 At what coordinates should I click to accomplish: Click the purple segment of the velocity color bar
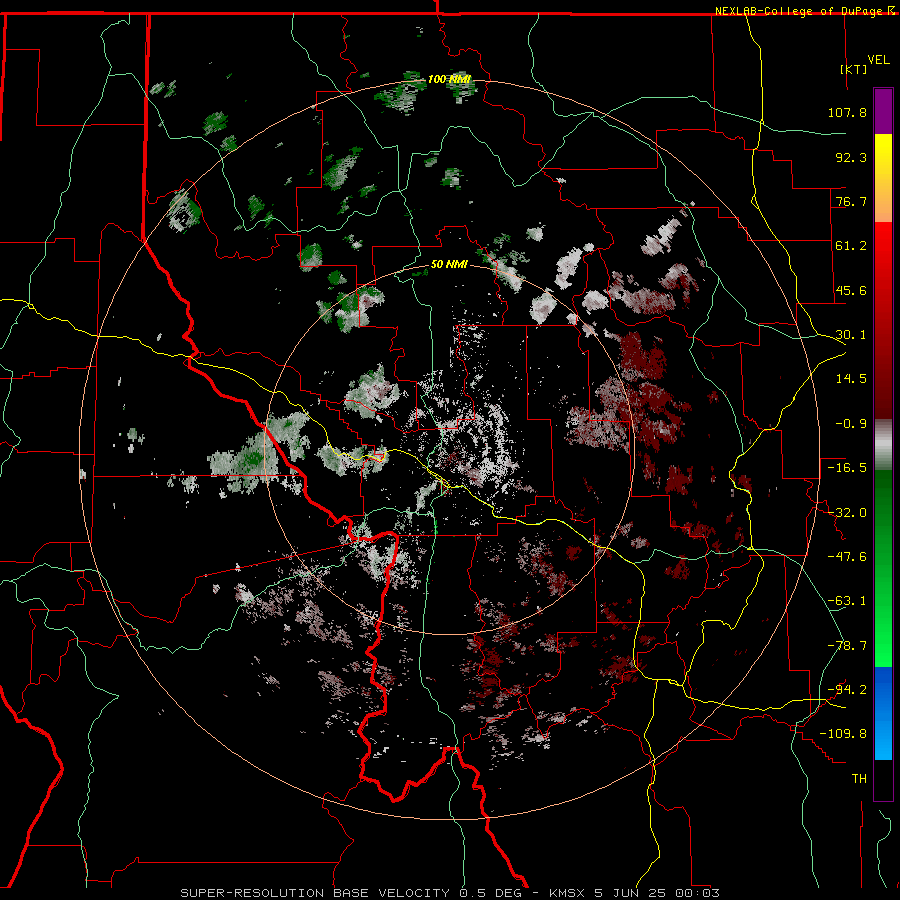(883, 111)
